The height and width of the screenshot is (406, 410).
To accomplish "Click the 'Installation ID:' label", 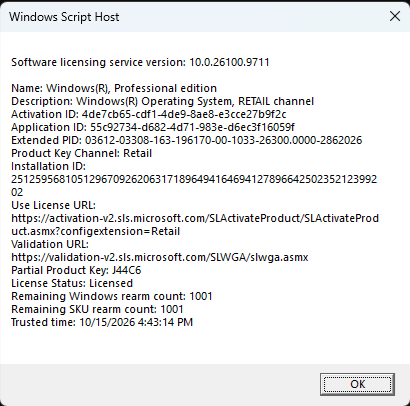I will [49, 166].
